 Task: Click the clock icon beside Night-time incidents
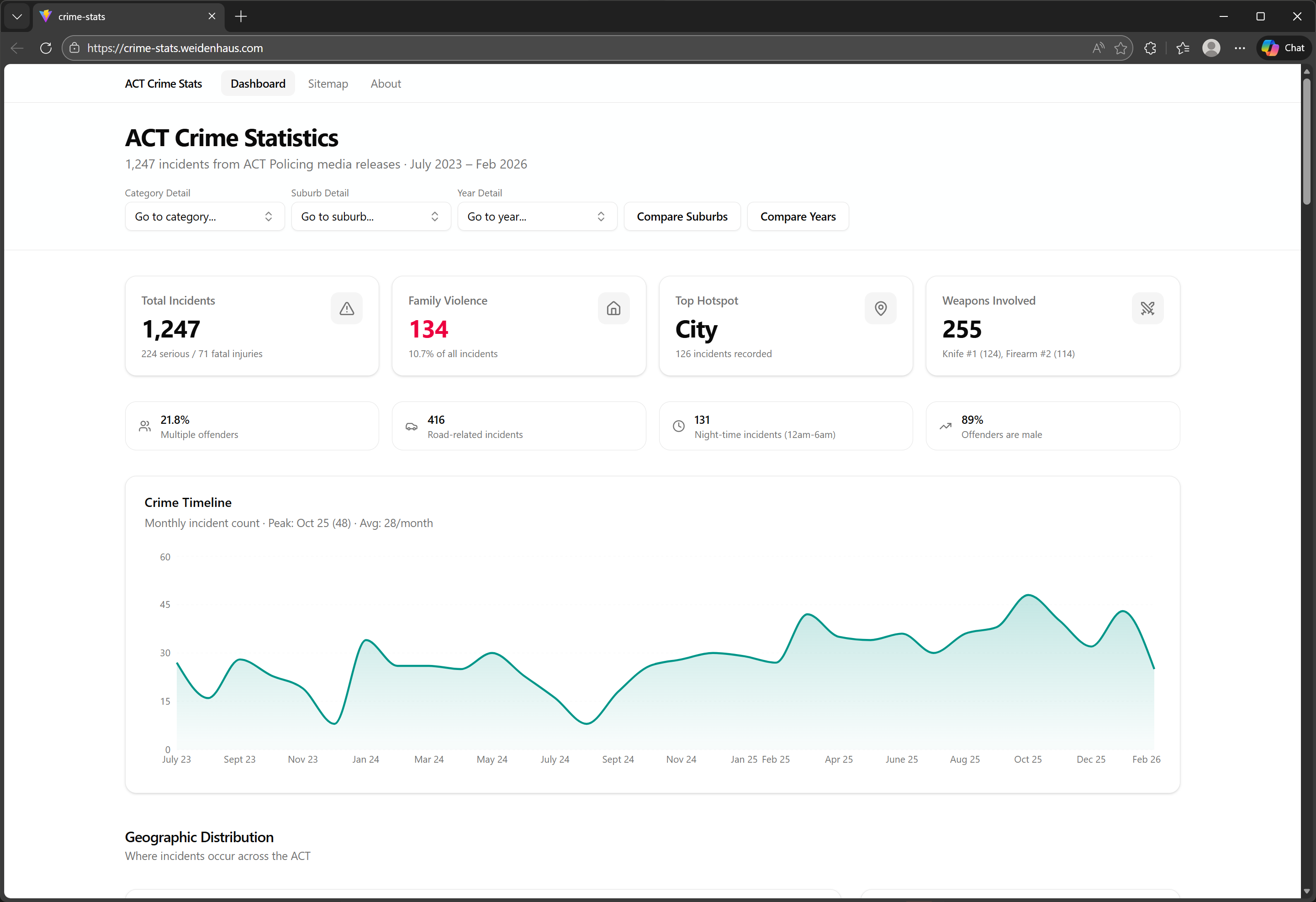[678, 427]
